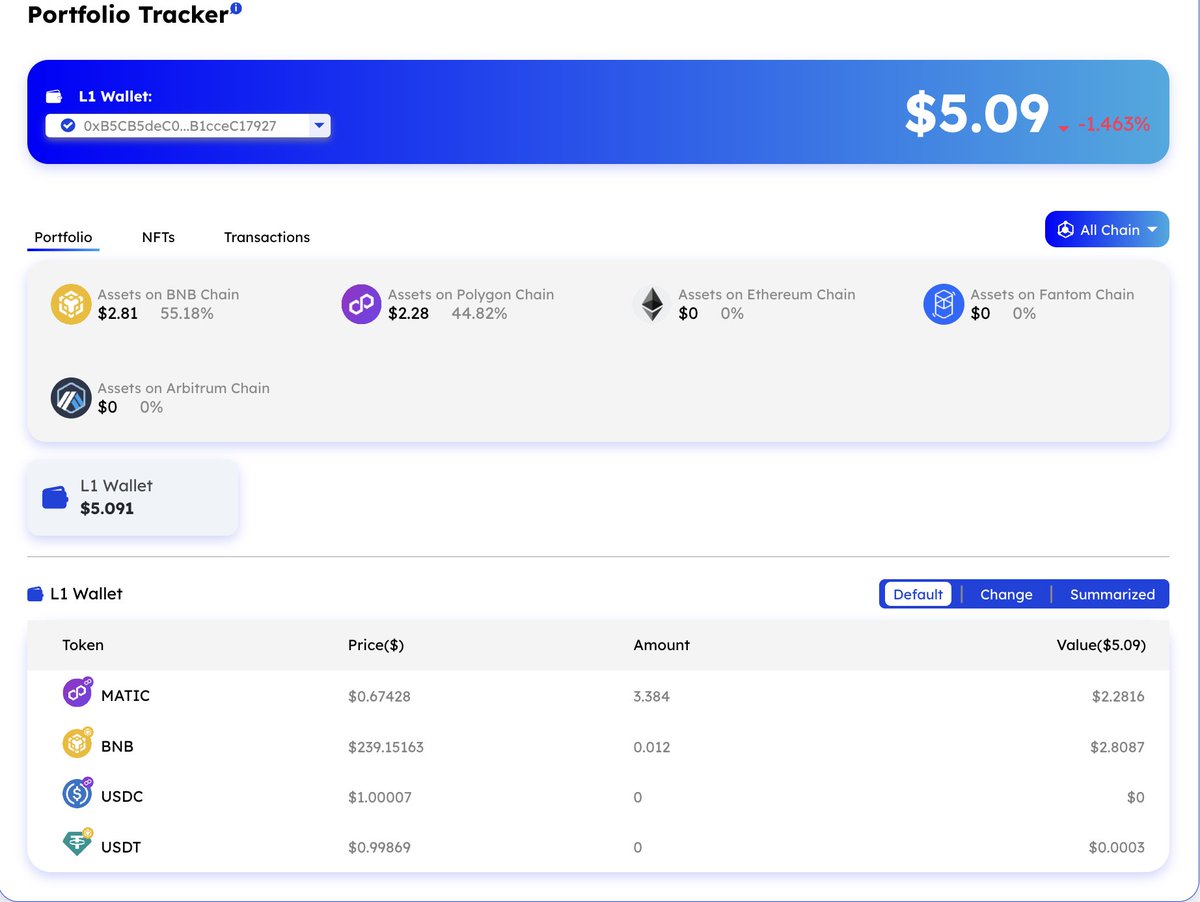Click the Token column header
The width and height of the screenshot is (1200, 902).
83,645
